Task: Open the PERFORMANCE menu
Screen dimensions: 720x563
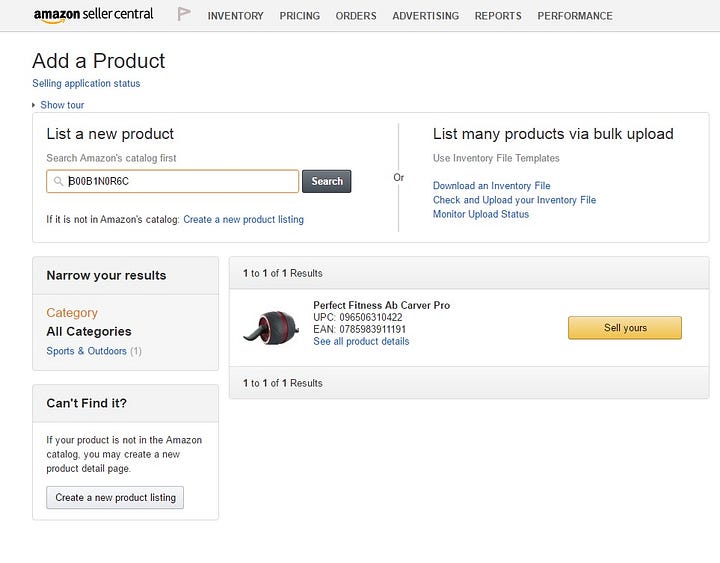Action: tap(575, 16)
